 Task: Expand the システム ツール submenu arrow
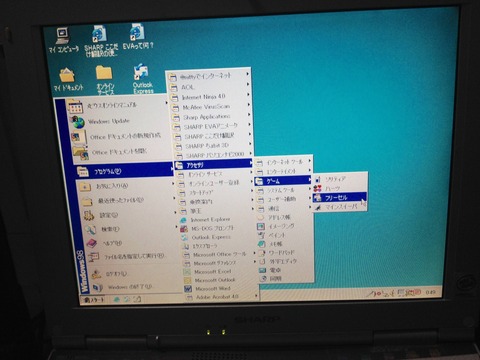click(x=310, y=189)
